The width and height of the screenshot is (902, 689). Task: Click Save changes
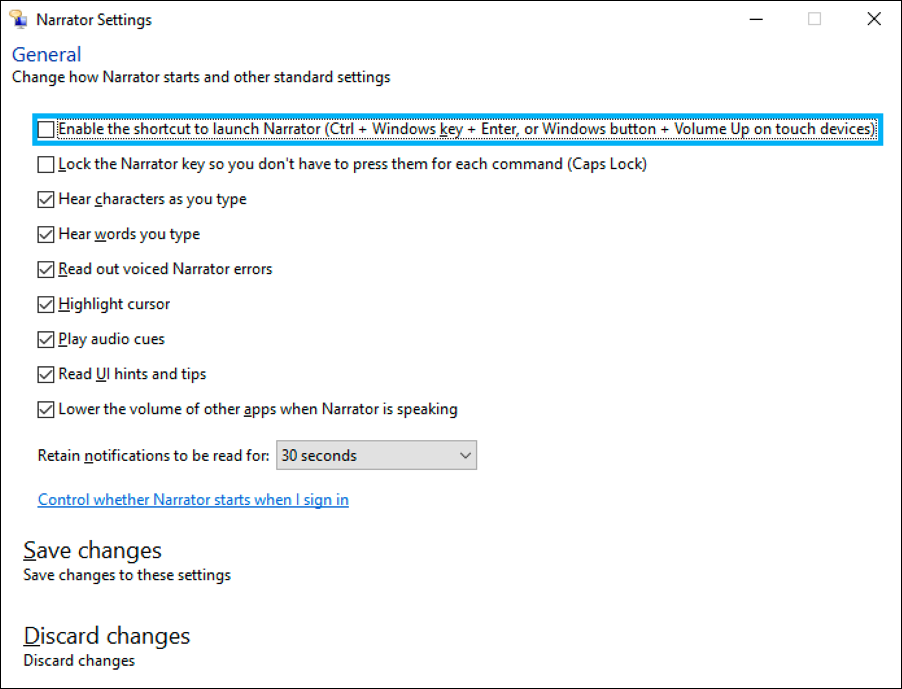coord(91,550)
